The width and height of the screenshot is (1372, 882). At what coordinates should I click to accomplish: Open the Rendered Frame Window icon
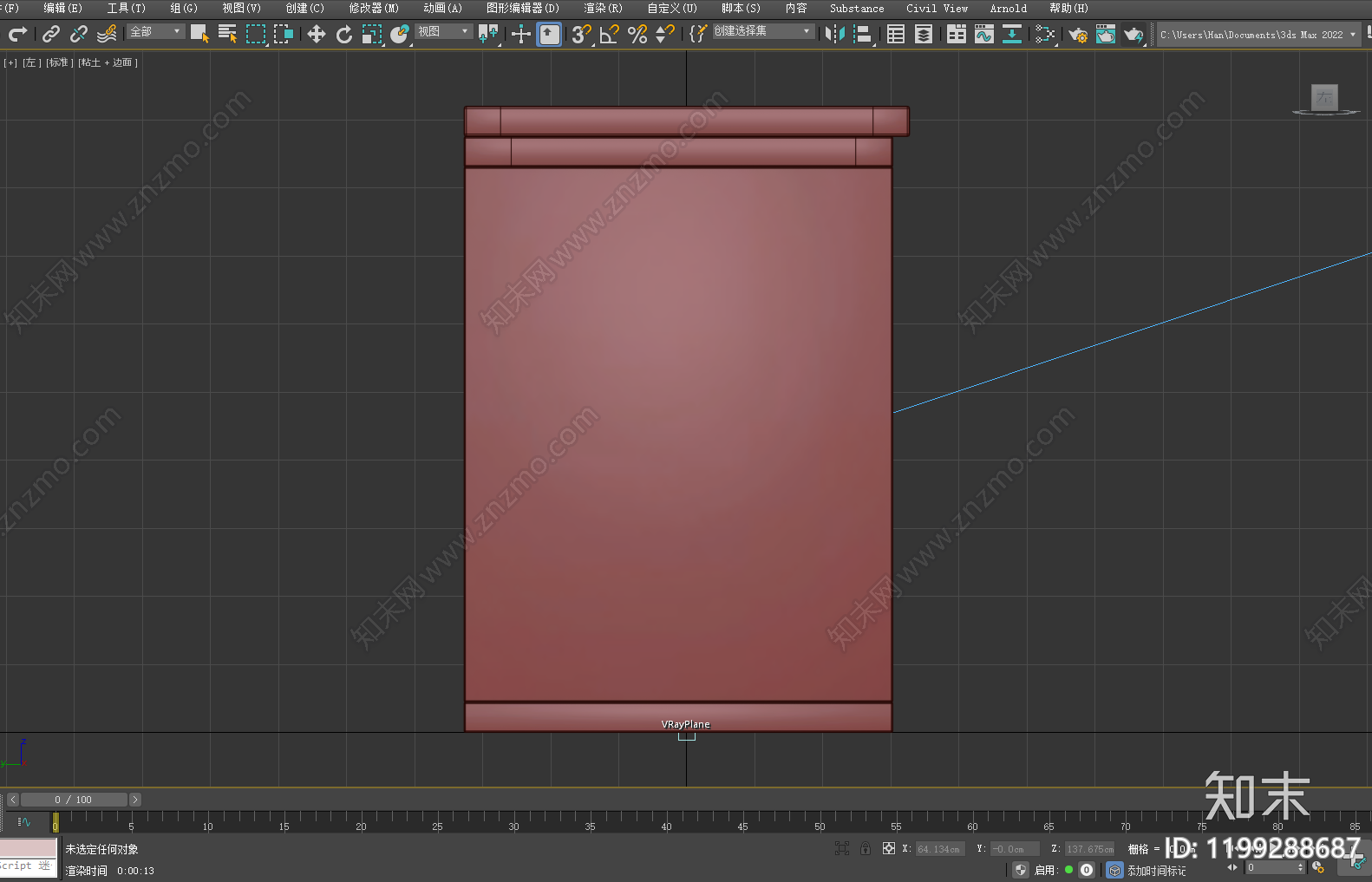click(1106, 34)
